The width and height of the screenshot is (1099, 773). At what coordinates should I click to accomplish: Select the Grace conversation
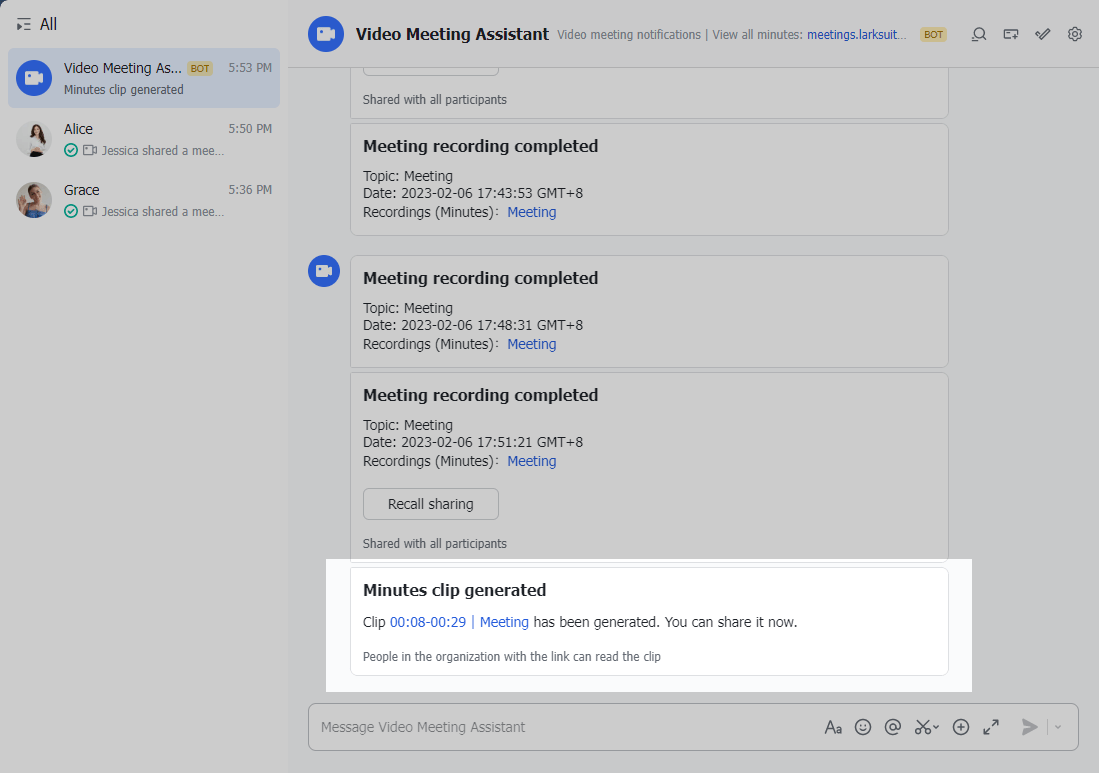click(144, 200)
